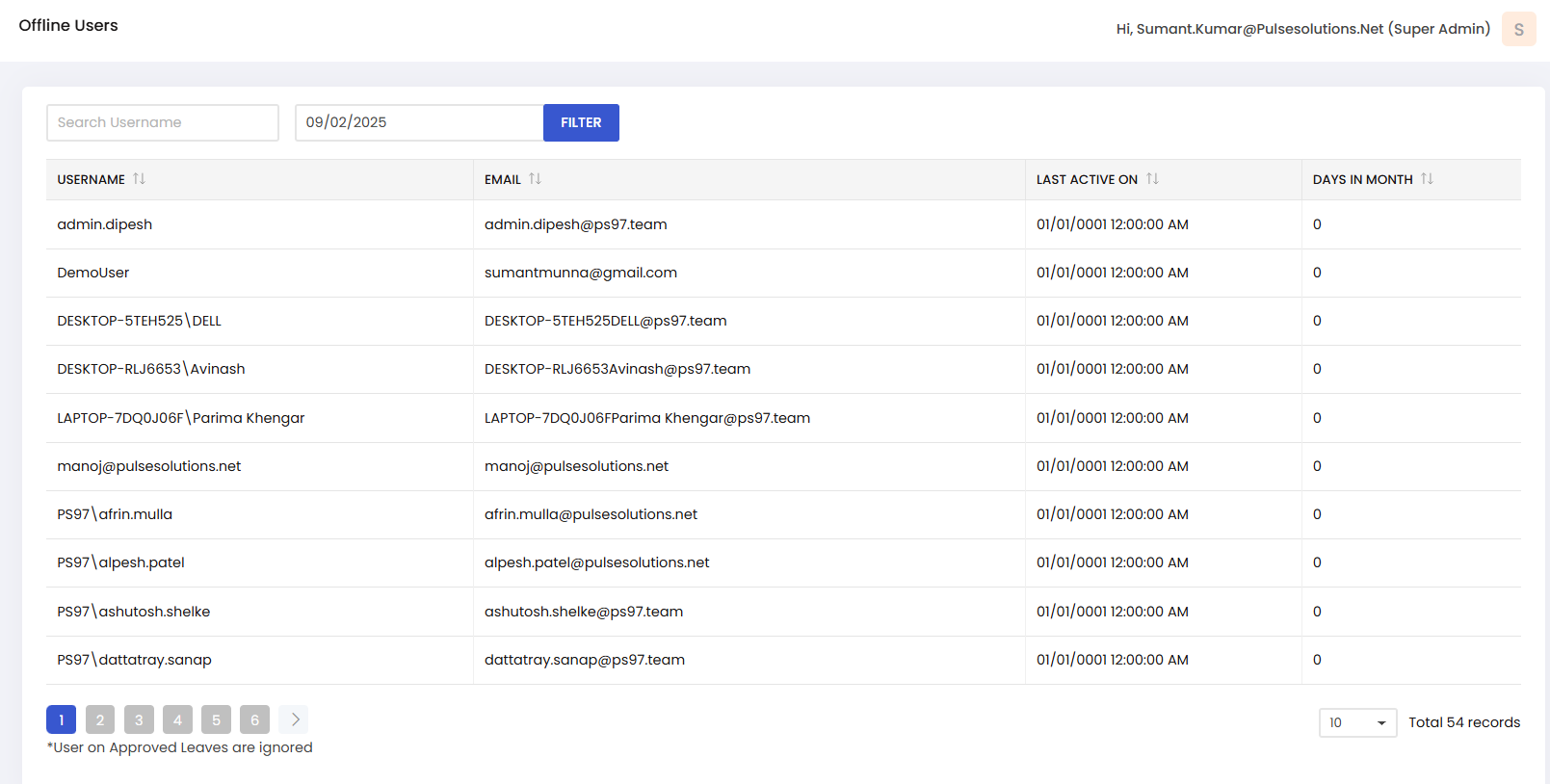Go to page 2 of results
This screenshot has height=784, width=1550.
point(100,719)
